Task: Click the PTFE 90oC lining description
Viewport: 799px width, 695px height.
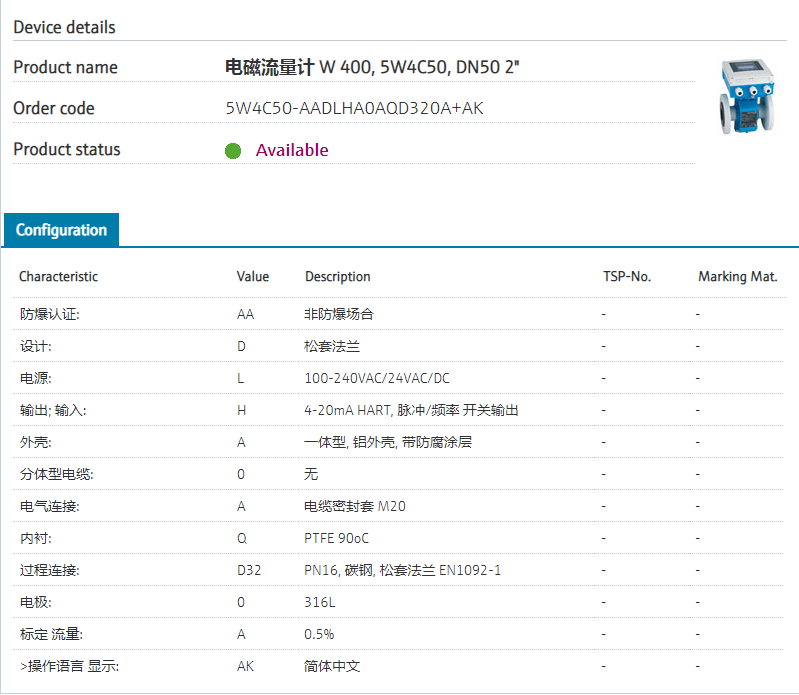Action: 336,538
